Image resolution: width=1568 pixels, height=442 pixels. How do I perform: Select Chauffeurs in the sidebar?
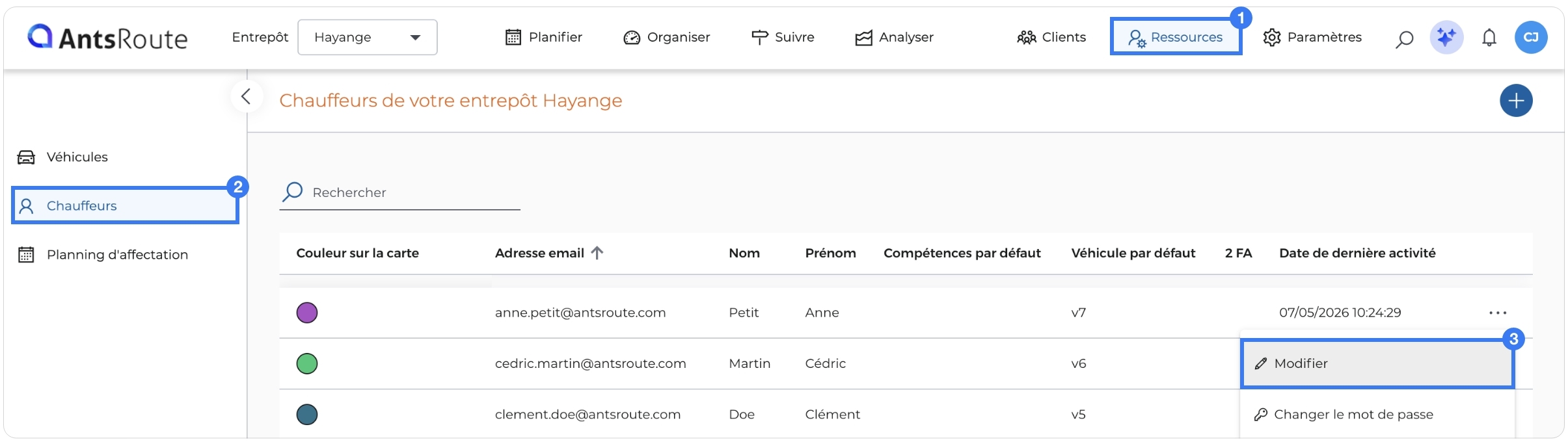[x=125, y=205]
